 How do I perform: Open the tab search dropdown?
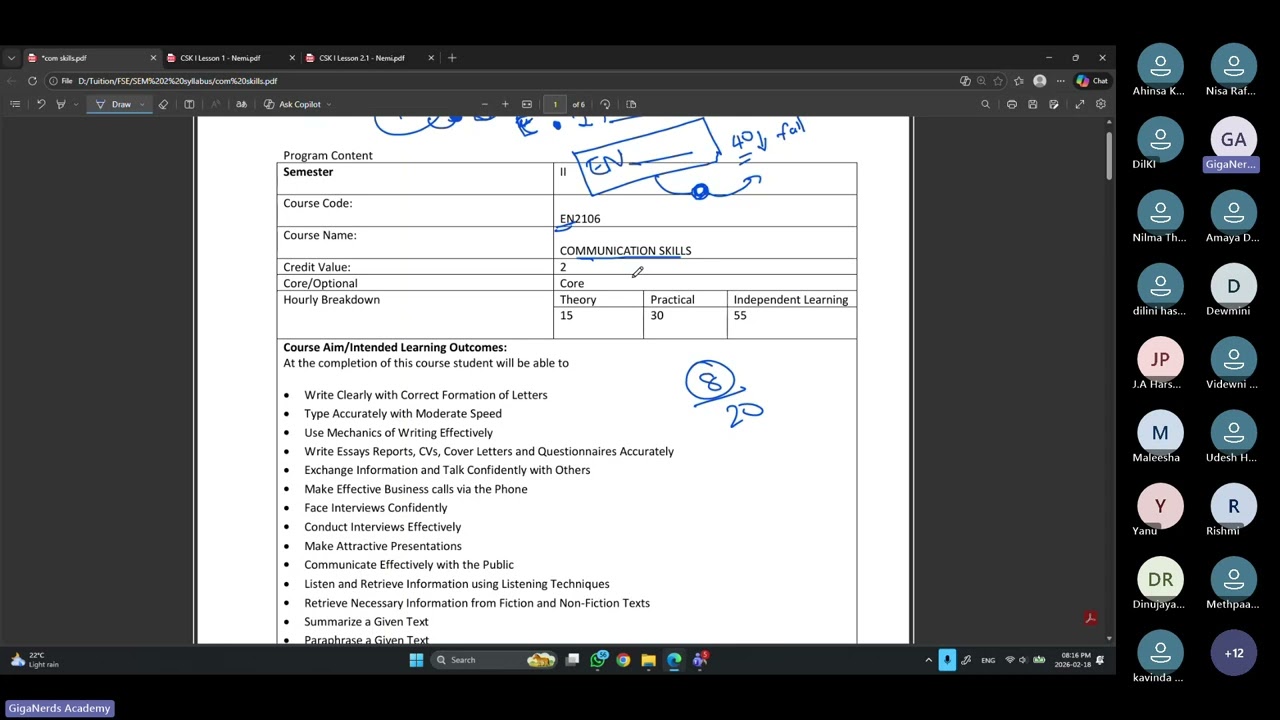coord(11,58)
